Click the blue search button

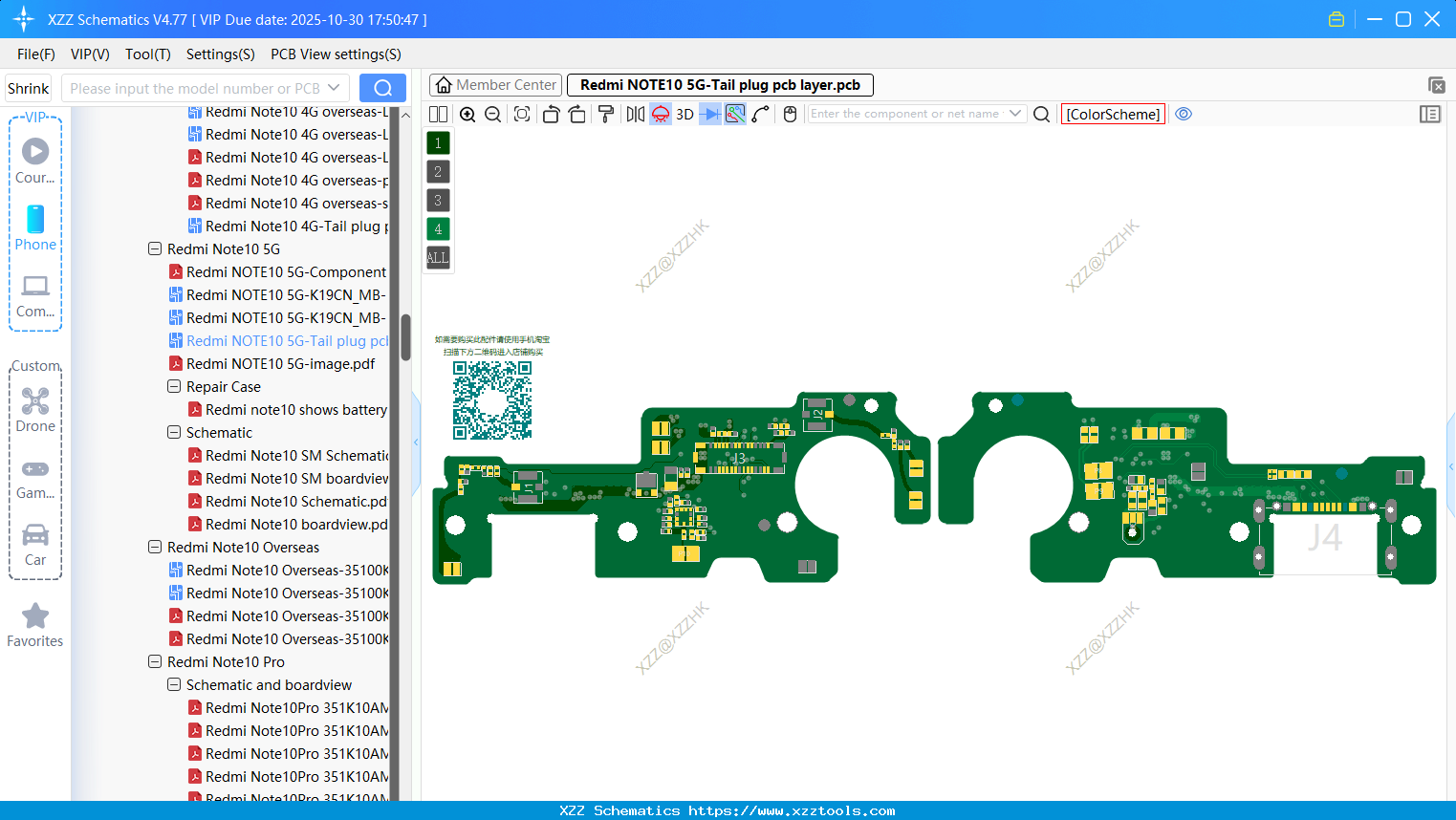click(382, 88)
